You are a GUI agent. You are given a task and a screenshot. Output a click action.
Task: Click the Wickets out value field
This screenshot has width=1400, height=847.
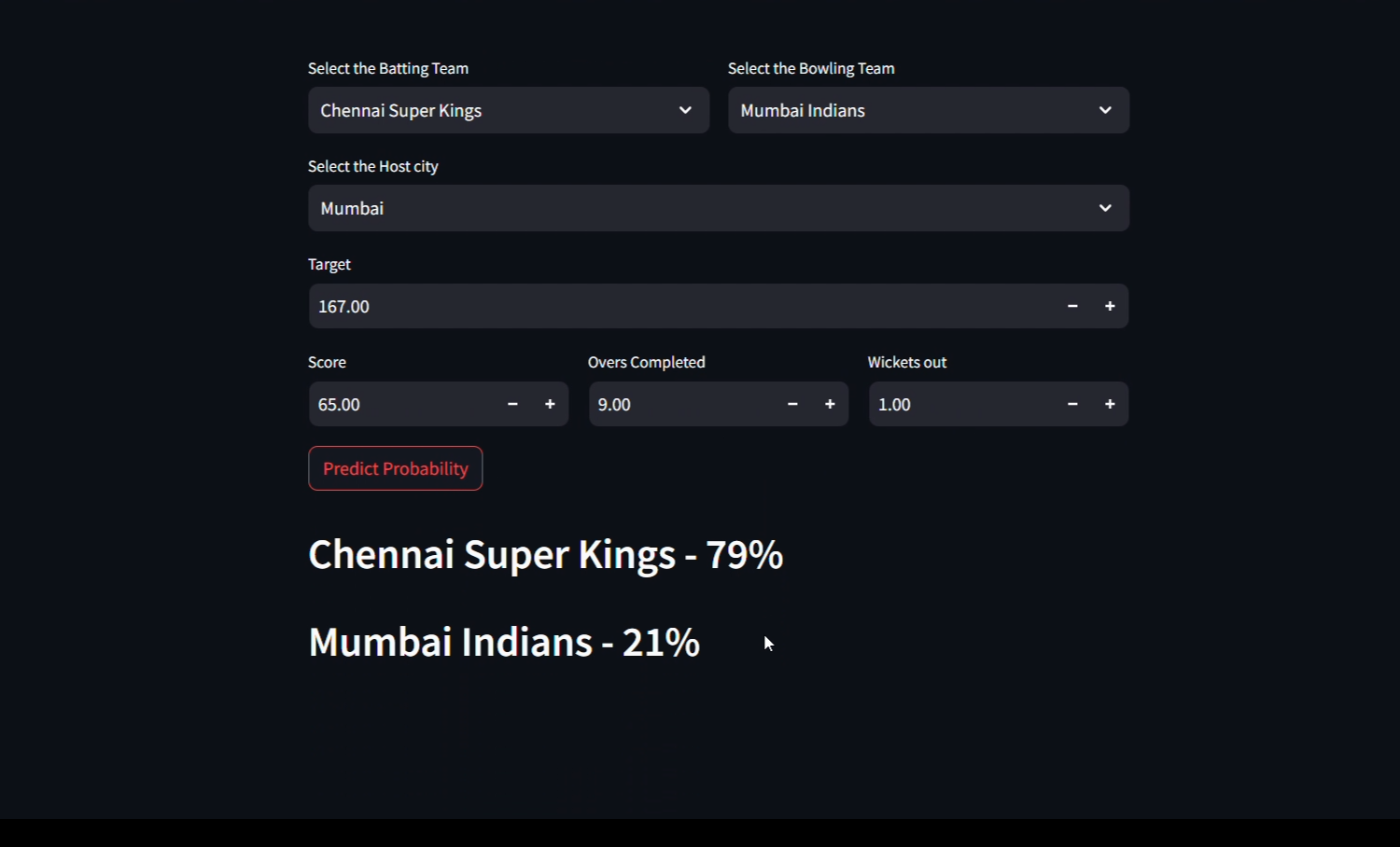961,404
